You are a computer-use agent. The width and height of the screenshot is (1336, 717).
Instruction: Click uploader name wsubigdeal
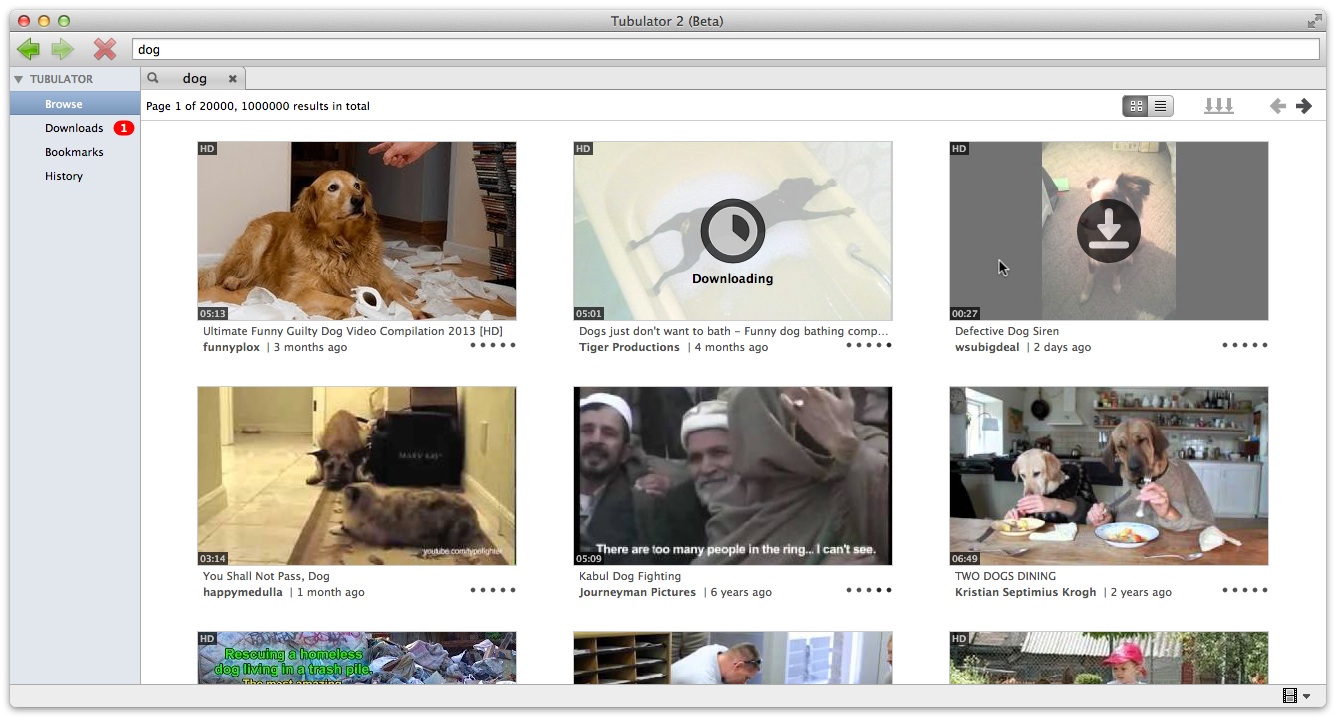[987, 347]
